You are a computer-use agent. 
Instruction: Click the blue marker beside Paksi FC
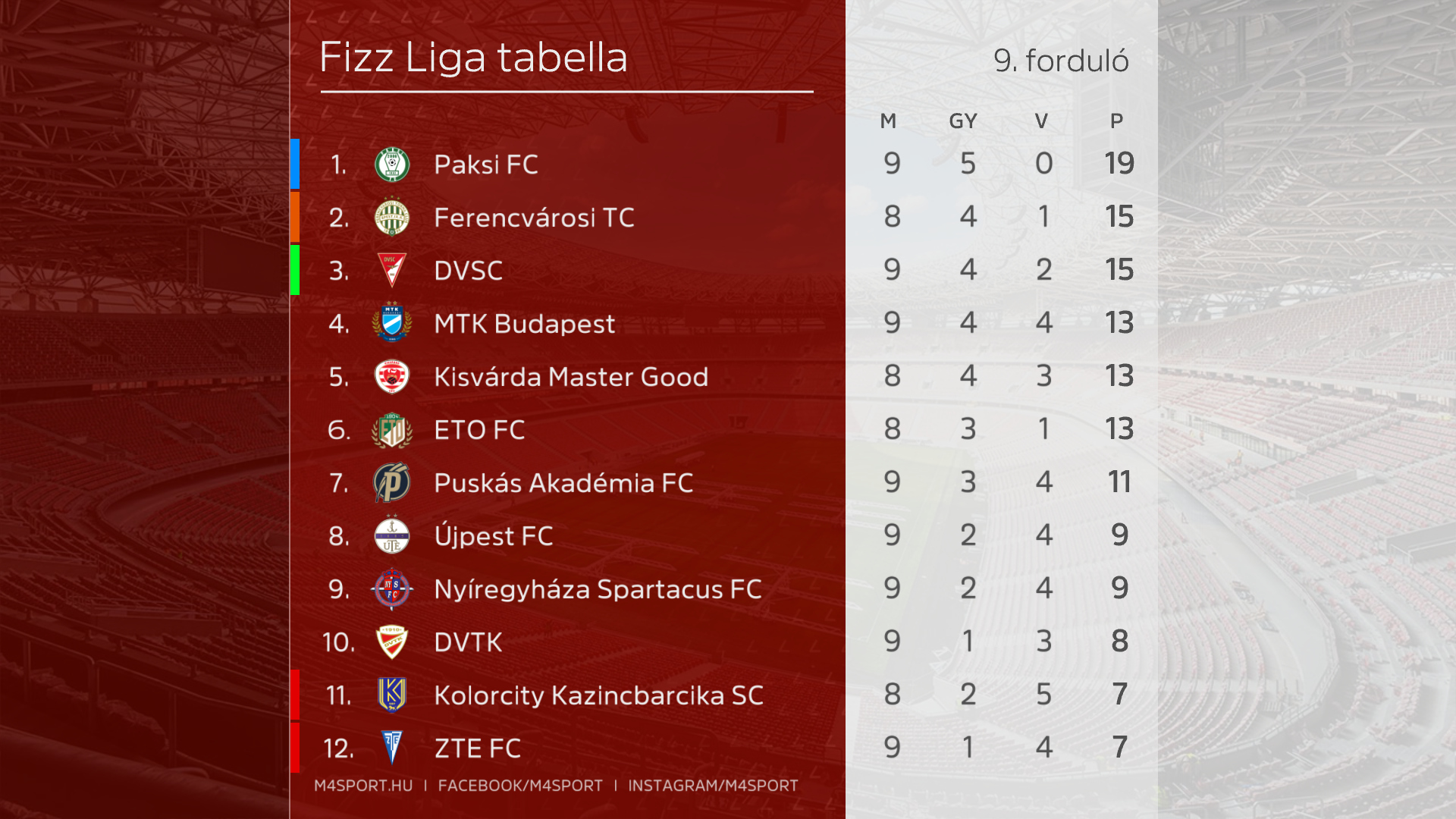295,164
